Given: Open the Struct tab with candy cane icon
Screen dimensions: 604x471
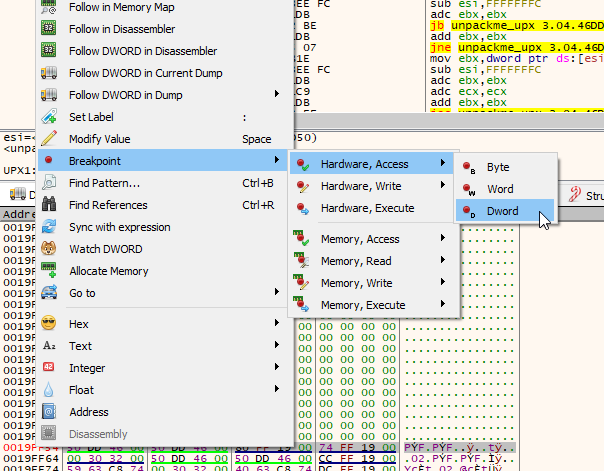Looking at the screenshot, I should 586,196.
